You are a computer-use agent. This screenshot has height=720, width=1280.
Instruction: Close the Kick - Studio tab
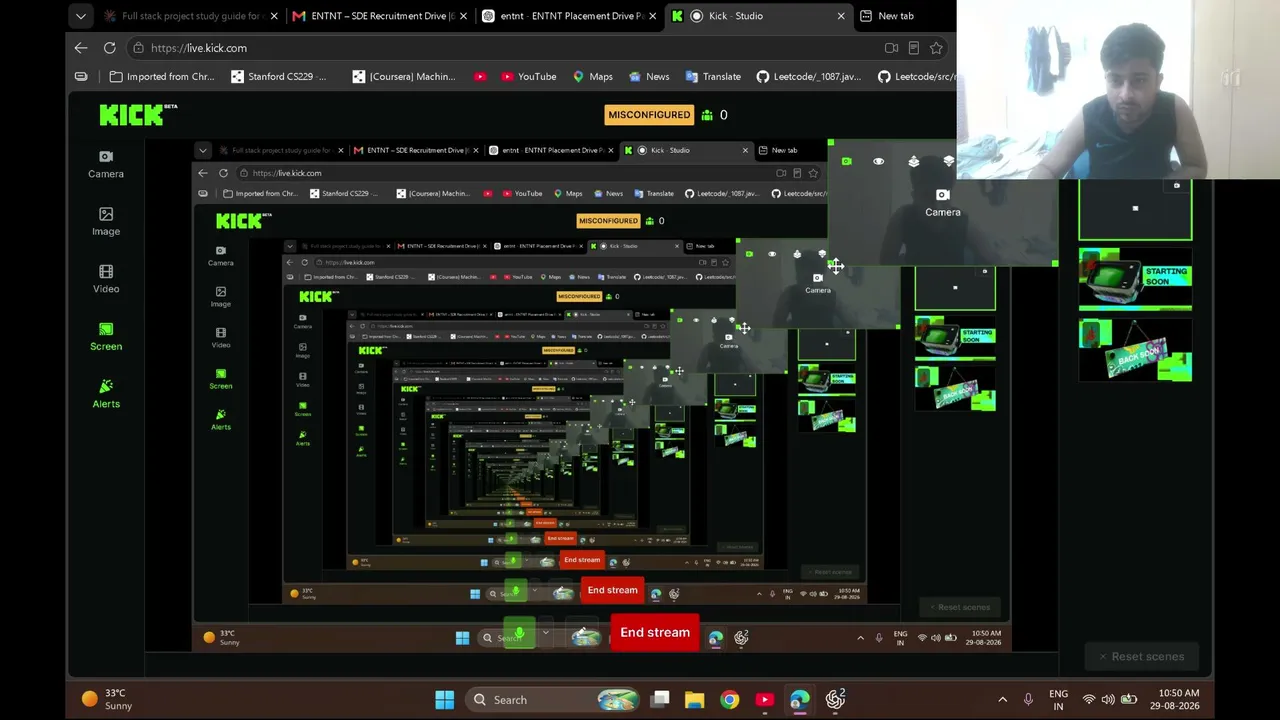tap(840, 16)
